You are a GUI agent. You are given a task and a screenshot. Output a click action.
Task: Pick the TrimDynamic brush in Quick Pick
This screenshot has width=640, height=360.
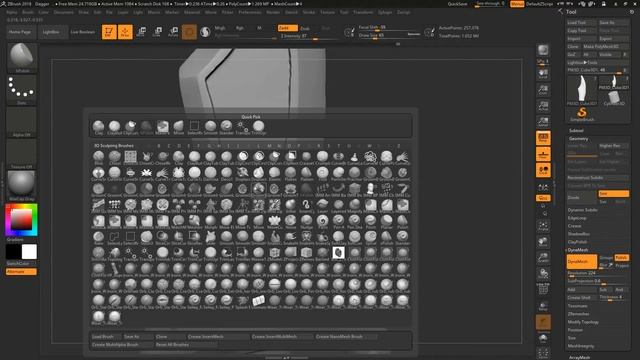point(258,127)
